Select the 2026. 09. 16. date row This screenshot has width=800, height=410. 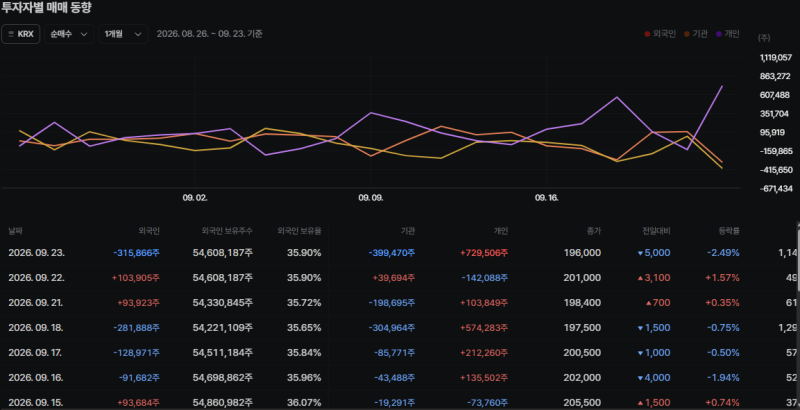pyautogui.click(x=36, y=378)
